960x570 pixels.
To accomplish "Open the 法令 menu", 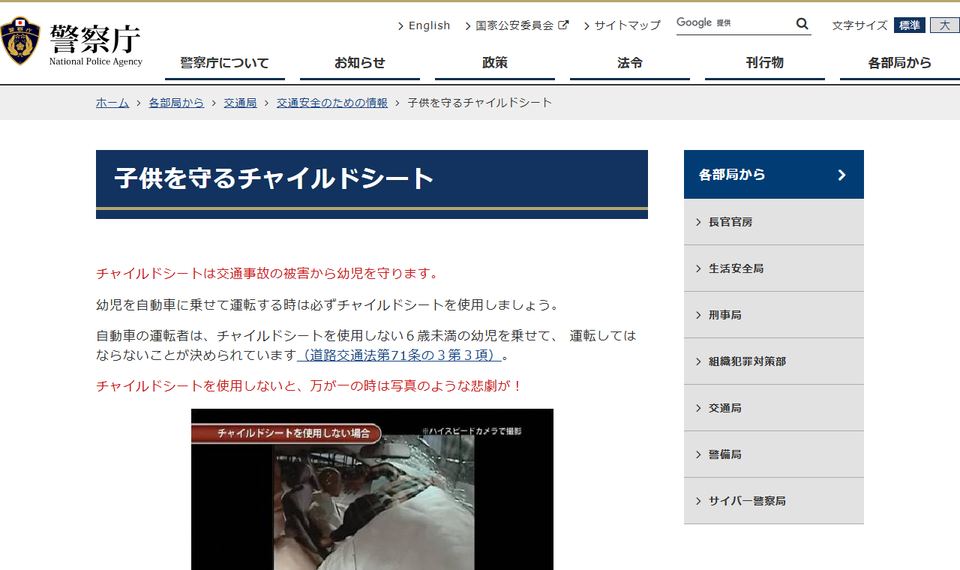I will click(629, 63).
